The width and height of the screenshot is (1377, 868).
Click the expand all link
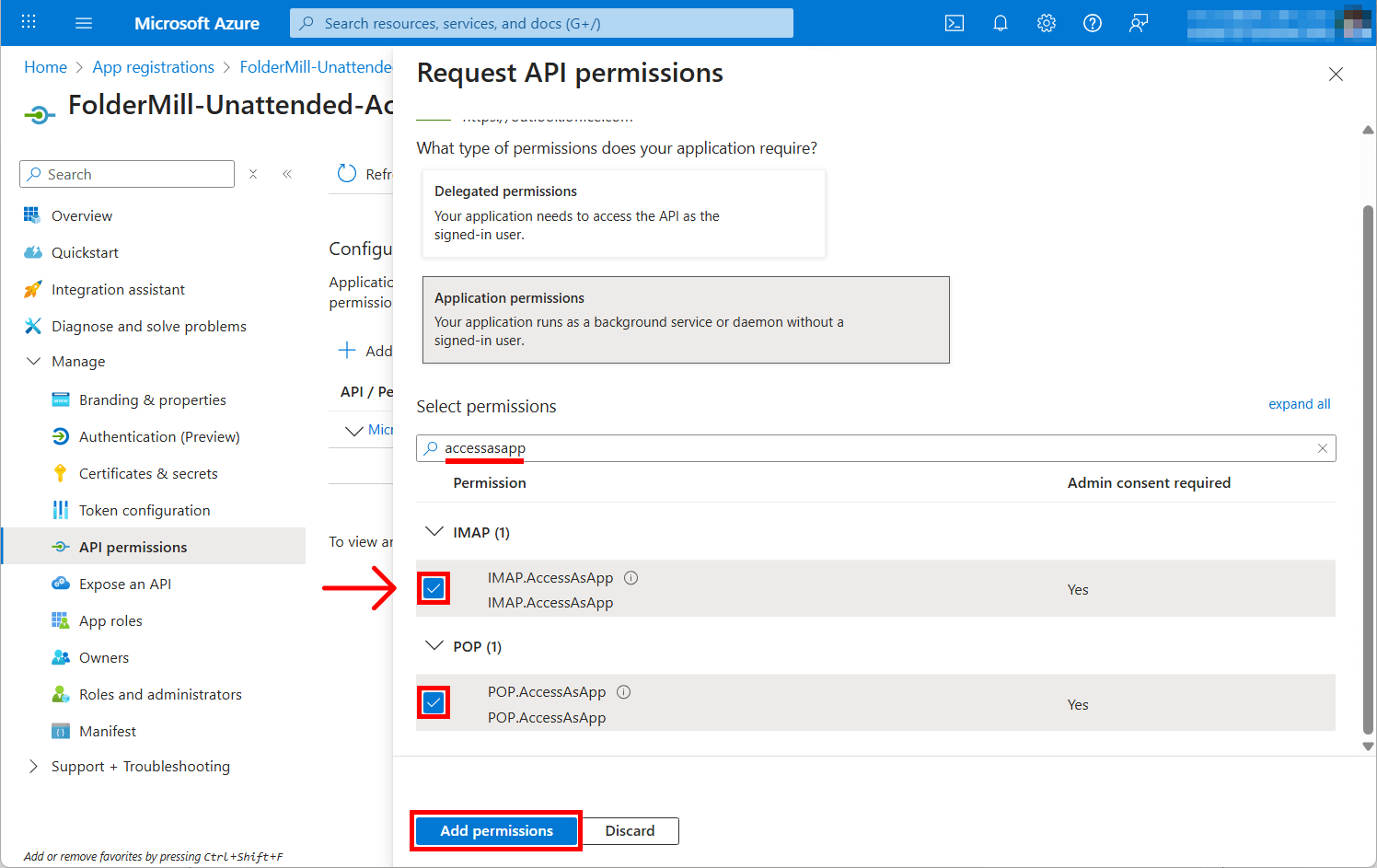[x=1299, y=404]
